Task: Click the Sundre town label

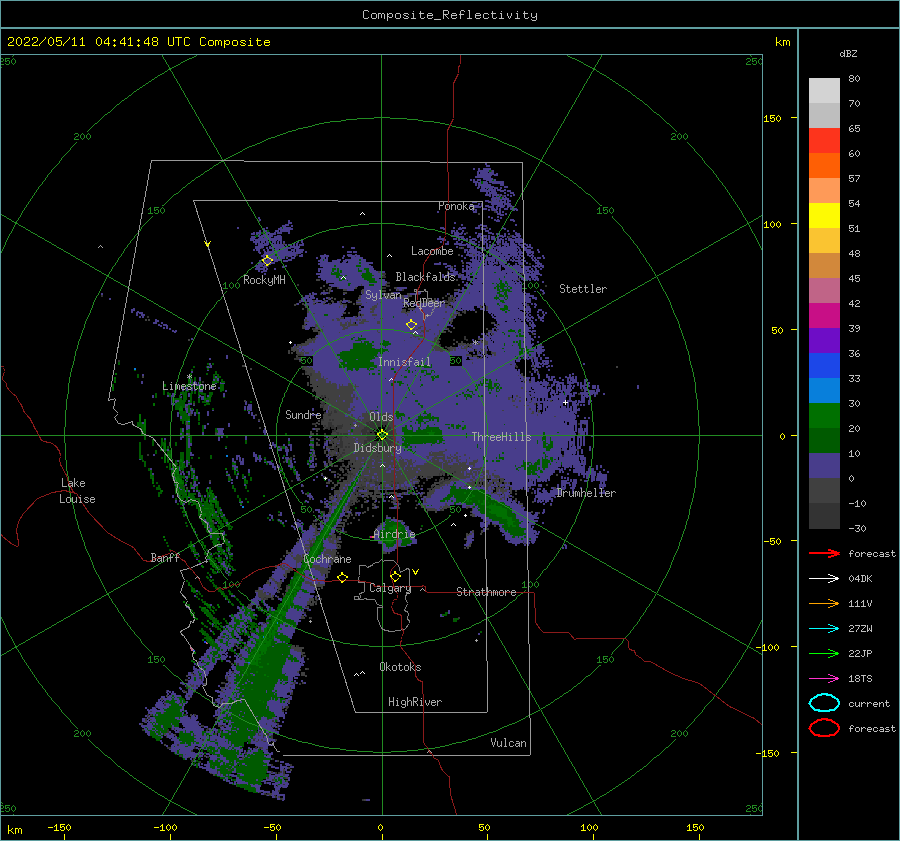Action: click(303, 414)
